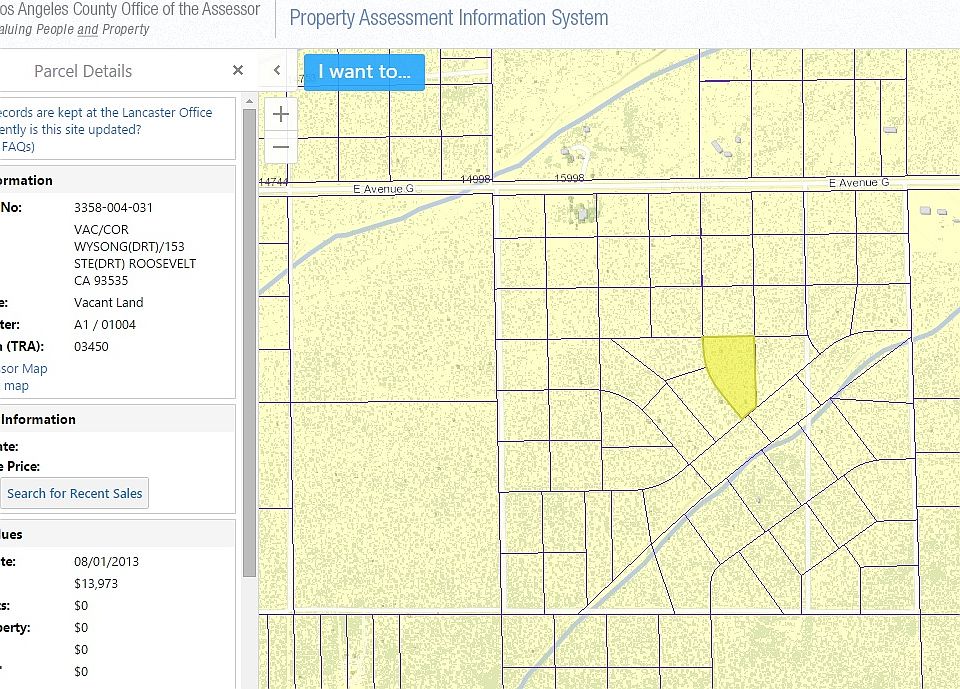This screenshot has width=960, height=689.
Task: Click the parcel details scrollbar thumb
Action: point(249,343)
